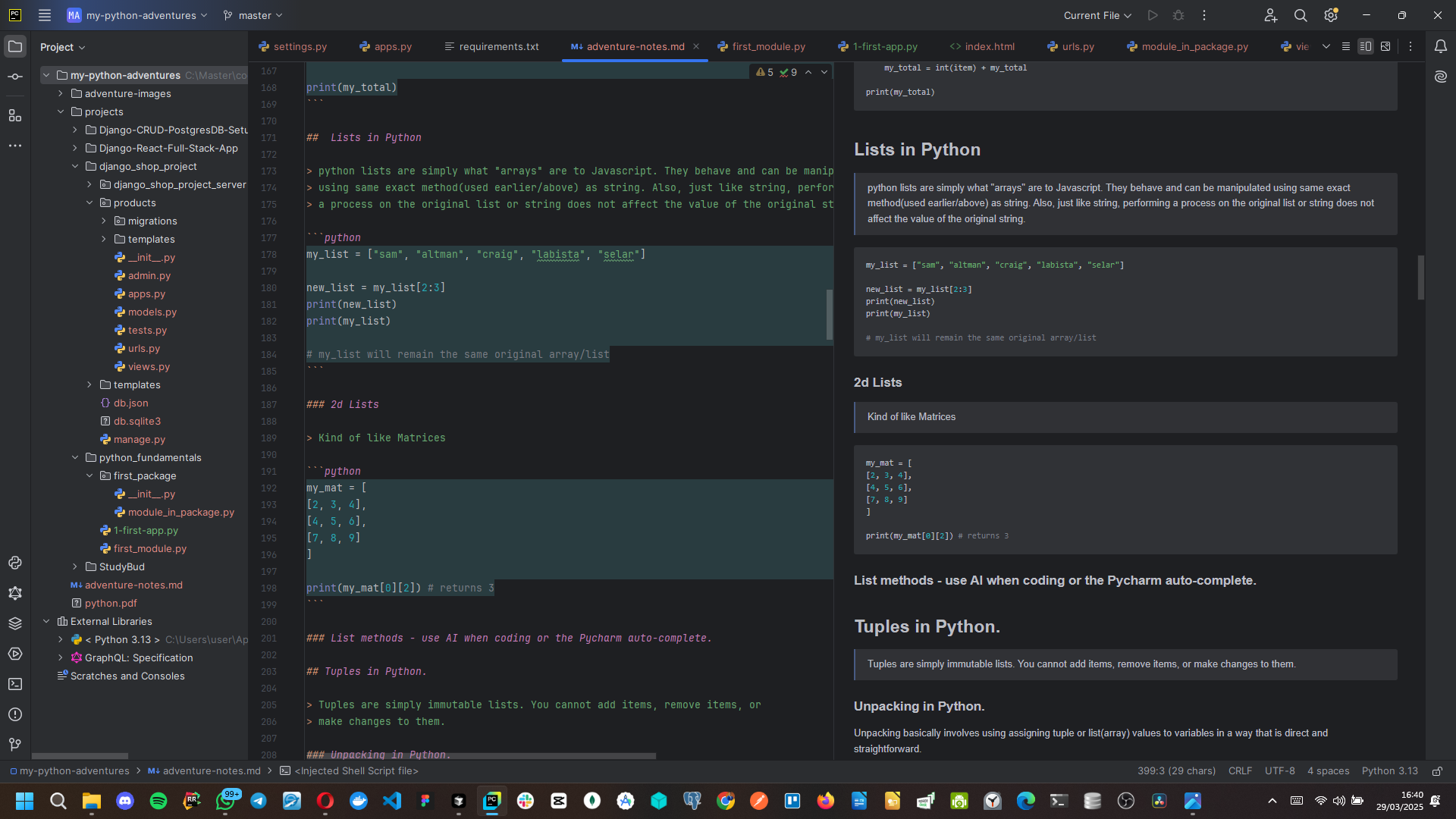Viewport: 1456px width, 819px height.
Task: Switch to editor-only view mode
Action: (x=1346, y=46)
